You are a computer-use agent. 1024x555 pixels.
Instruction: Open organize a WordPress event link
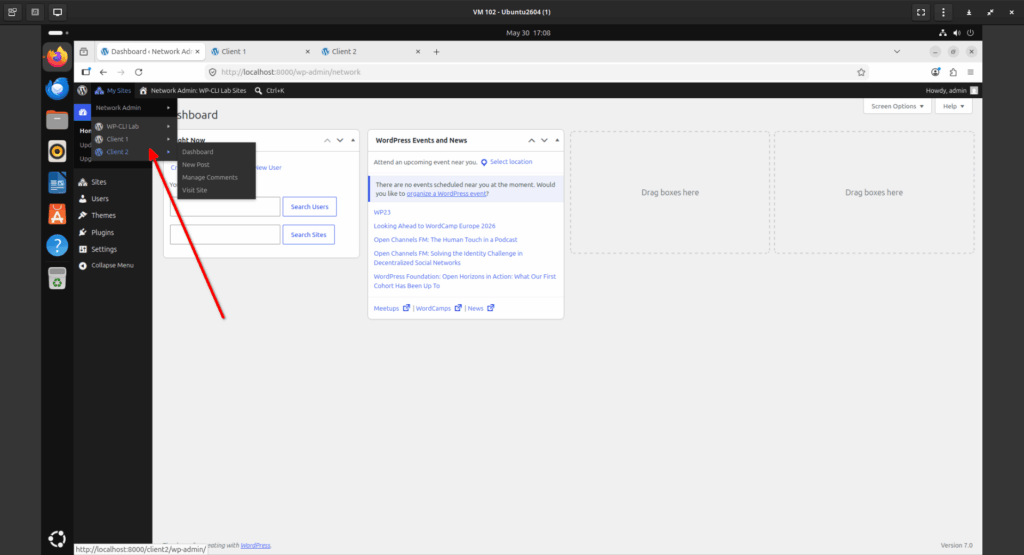tap(446, 194)
